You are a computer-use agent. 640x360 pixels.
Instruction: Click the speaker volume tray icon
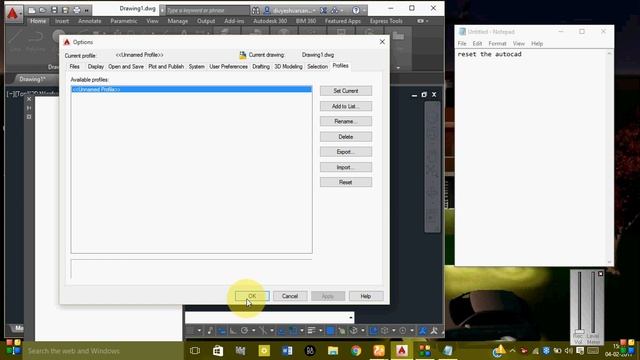[569, 351]
